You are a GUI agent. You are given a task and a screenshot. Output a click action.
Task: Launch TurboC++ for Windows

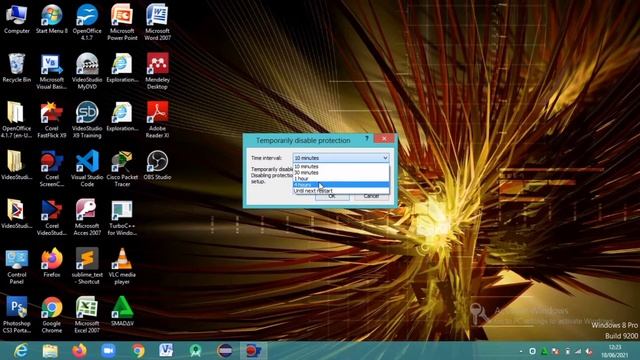coord(122,217)
